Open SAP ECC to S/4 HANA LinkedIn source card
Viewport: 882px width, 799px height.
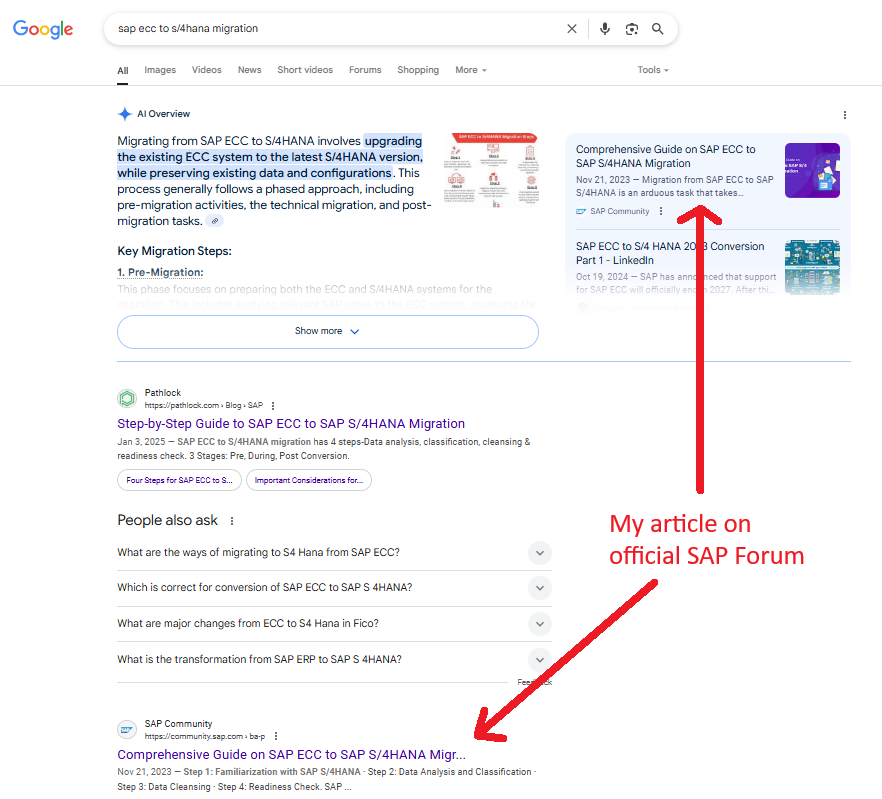coord(670,253)
